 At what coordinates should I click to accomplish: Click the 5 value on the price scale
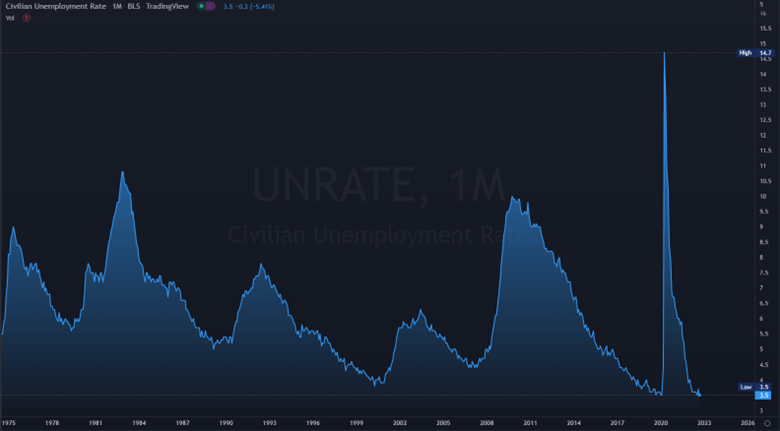pyautogui.click(x=761, y=349)
